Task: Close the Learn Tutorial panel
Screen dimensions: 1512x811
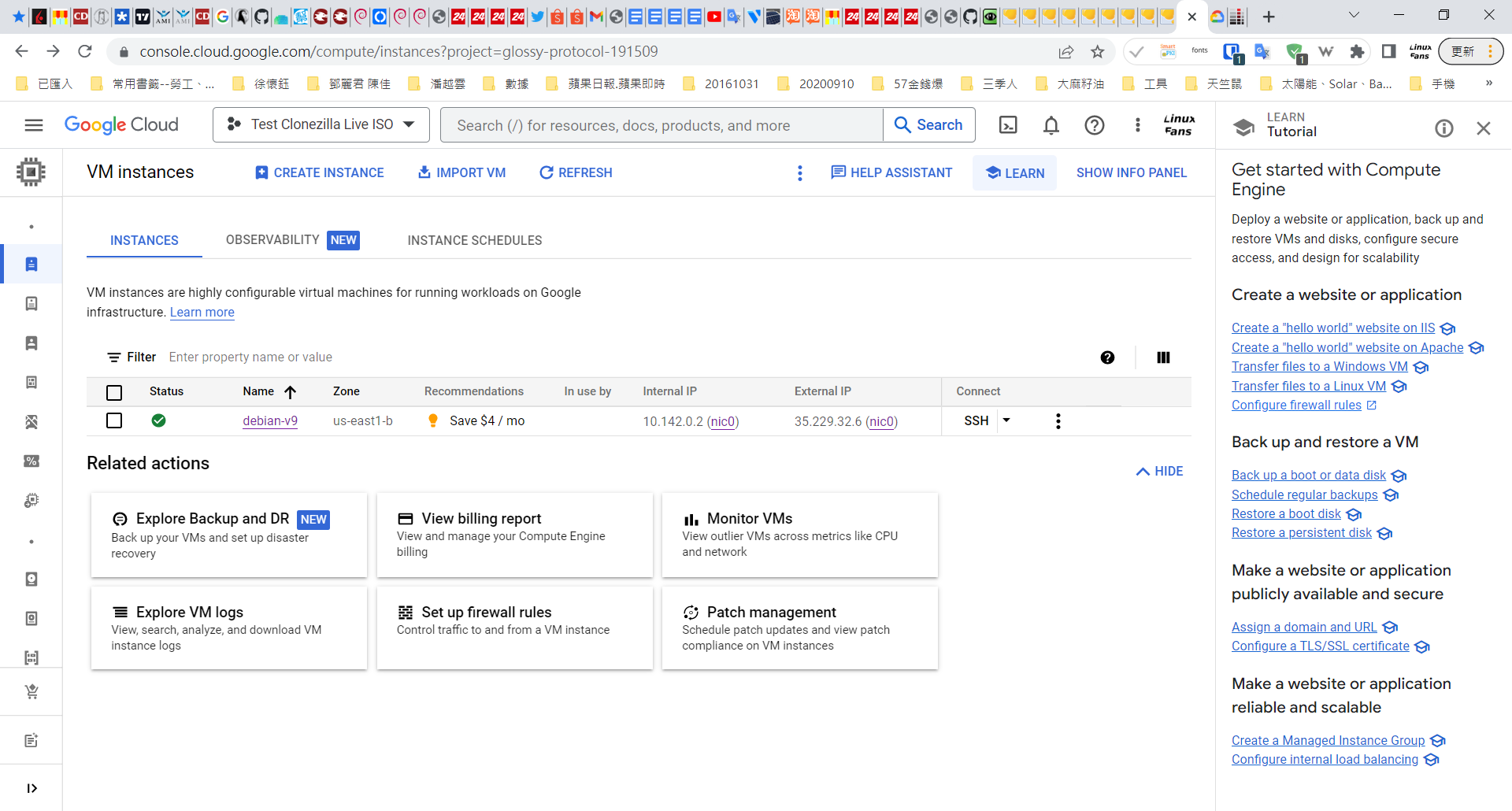Action: point(1484,128)
